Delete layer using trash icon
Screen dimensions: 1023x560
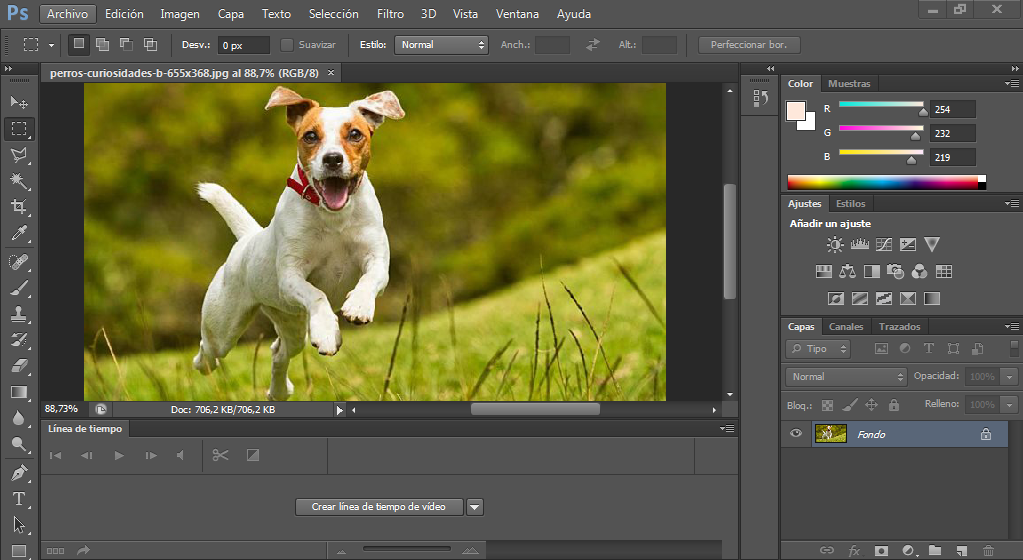coord(988,551)
